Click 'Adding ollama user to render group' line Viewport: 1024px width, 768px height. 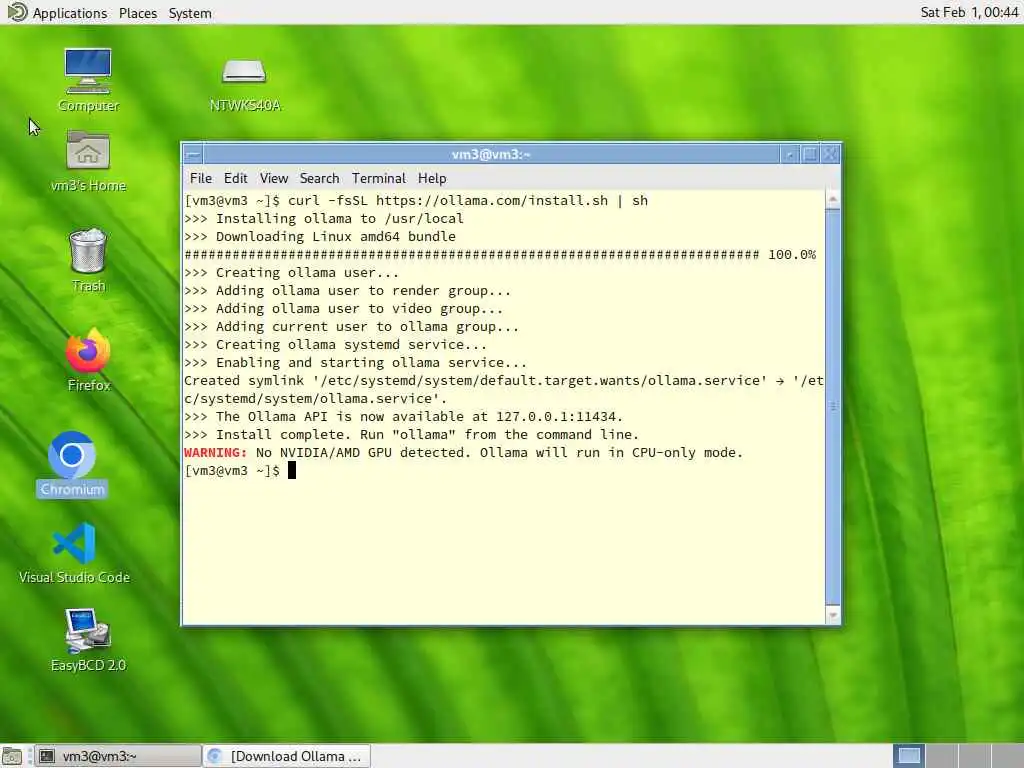tap(347, 291)
